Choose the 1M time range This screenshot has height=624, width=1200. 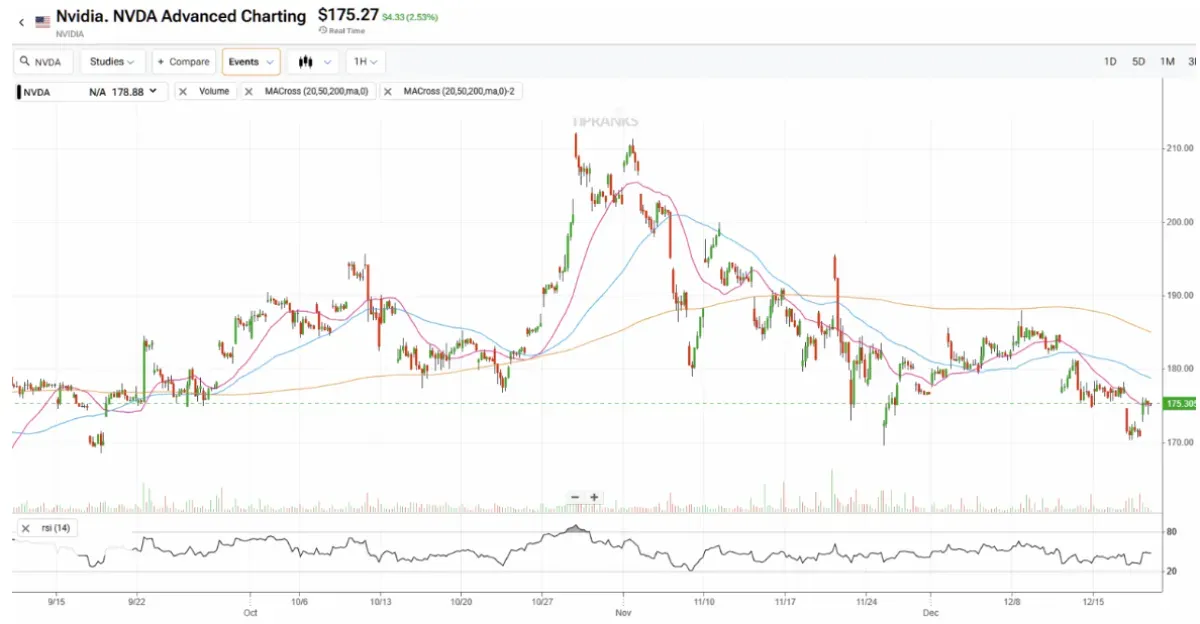(x=1167, y=62)
